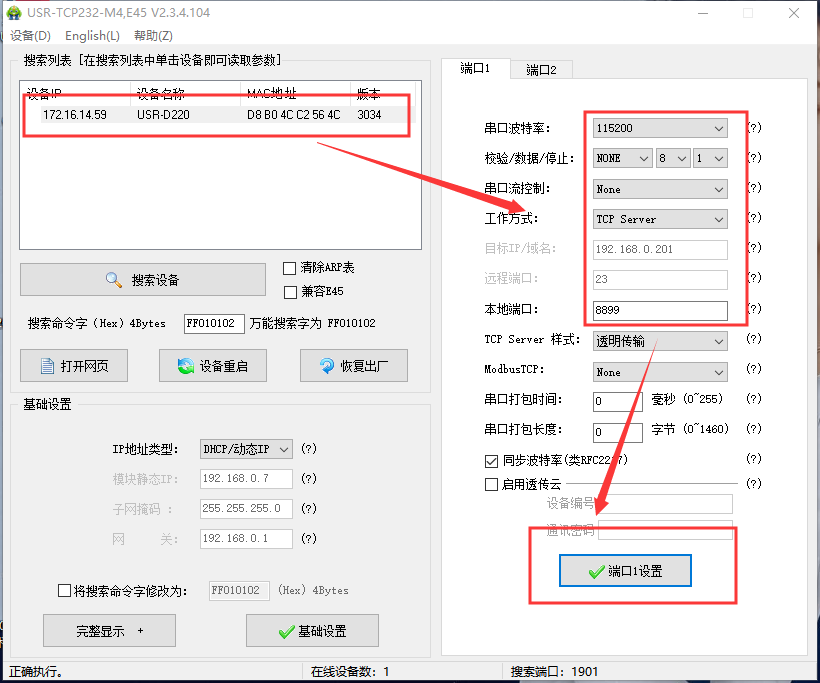Click the restore icon on factory reset button
The image size is (820, 683).
click(x=327, y=366)
